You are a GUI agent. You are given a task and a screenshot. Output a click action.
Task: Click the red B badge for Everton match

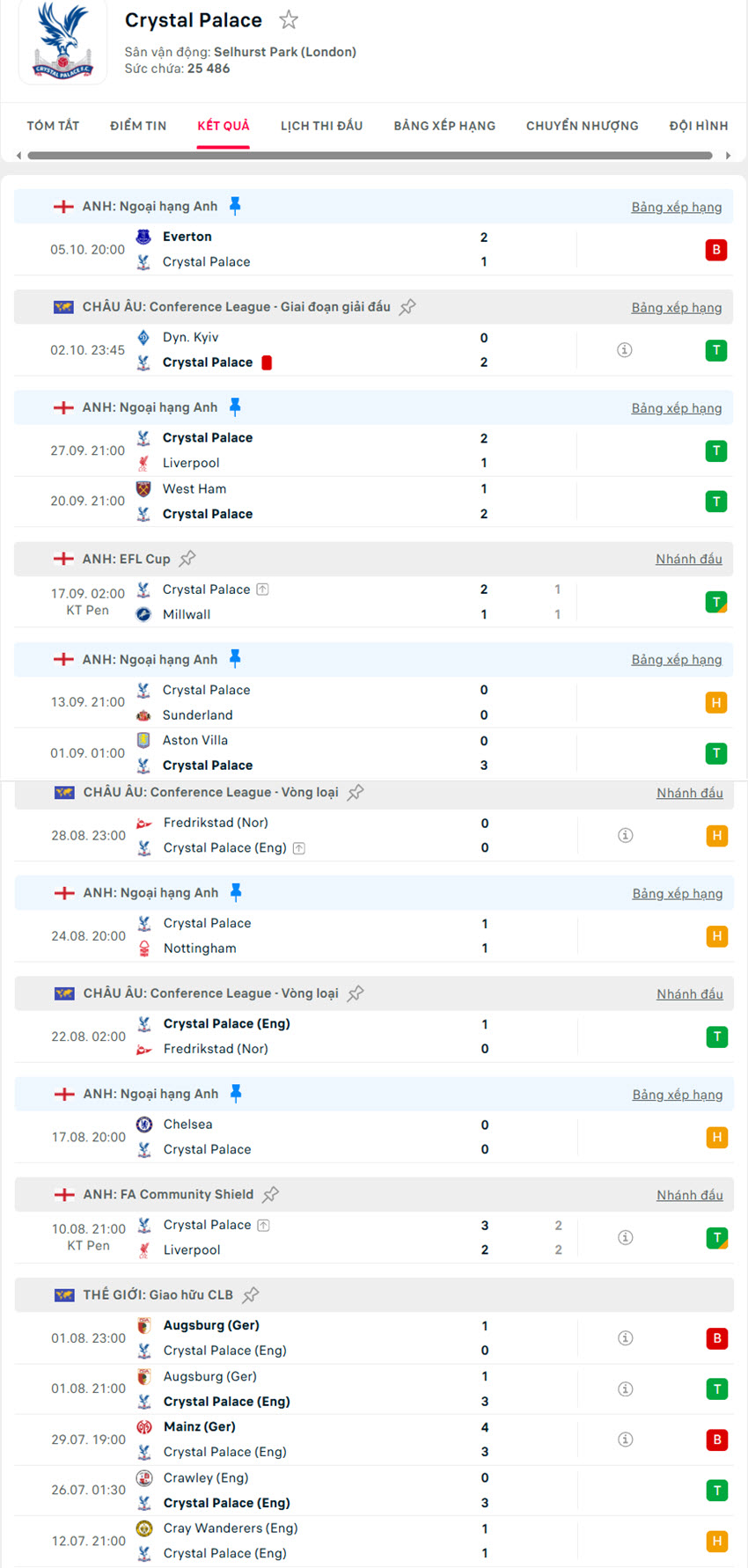[x=716, y=250]
